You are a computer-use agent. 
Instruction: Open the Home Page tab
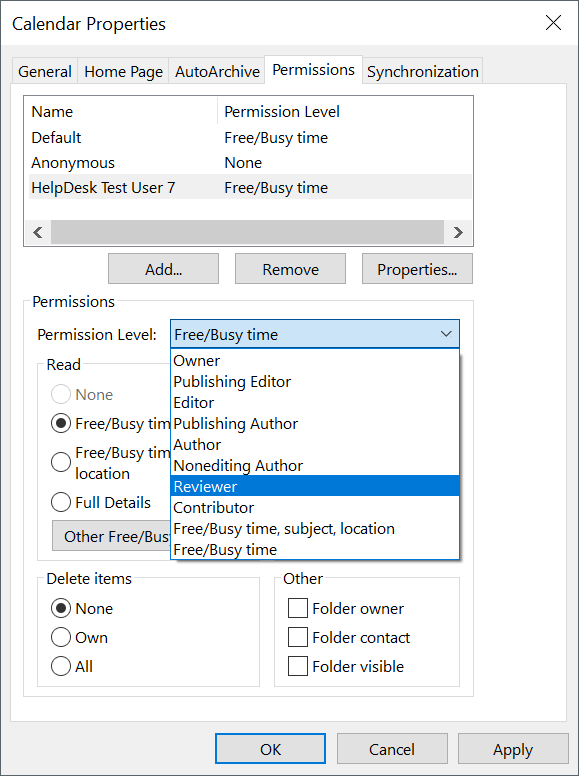click(123, 72)
